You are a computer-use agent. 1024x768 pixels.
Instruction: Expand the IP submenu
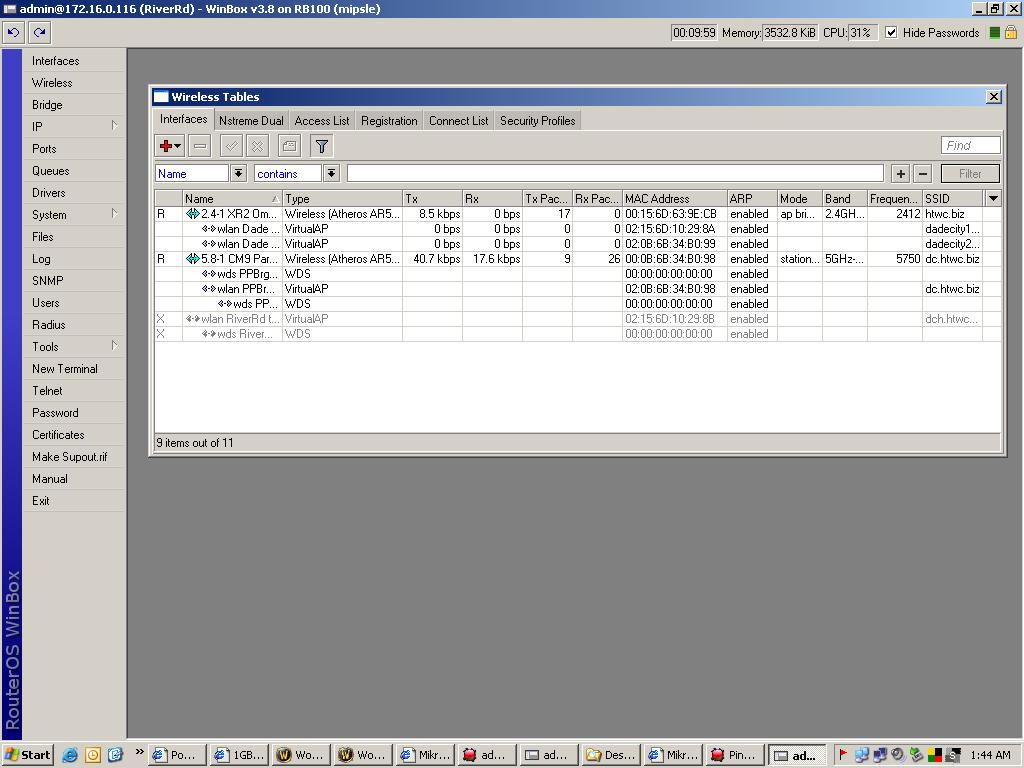click(x=114, y=126)
